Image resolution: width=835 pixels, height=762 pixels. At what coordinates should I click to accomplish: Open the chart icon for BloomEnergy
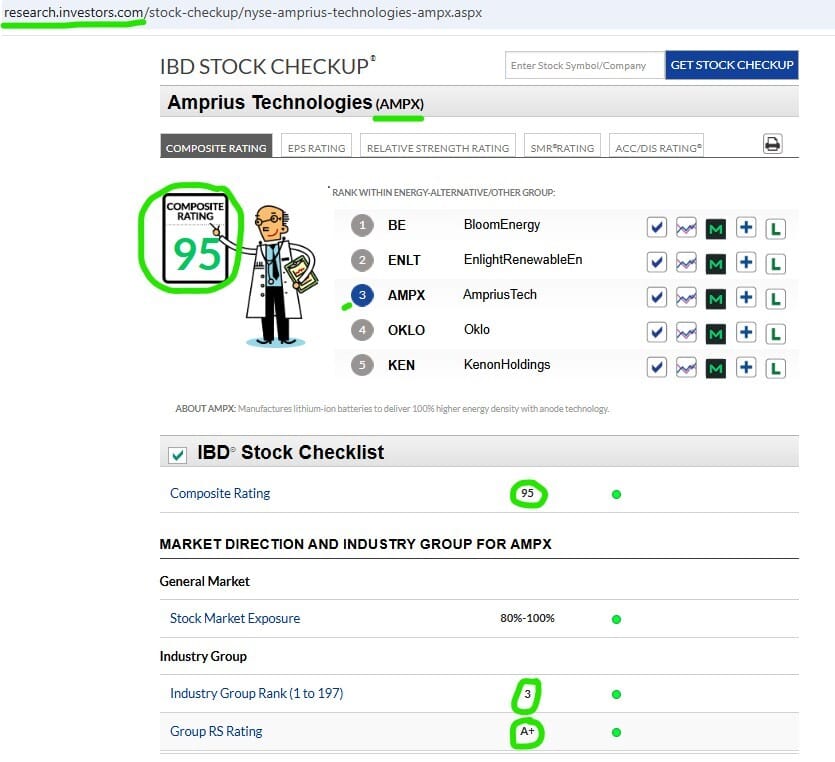coord(686,227)
